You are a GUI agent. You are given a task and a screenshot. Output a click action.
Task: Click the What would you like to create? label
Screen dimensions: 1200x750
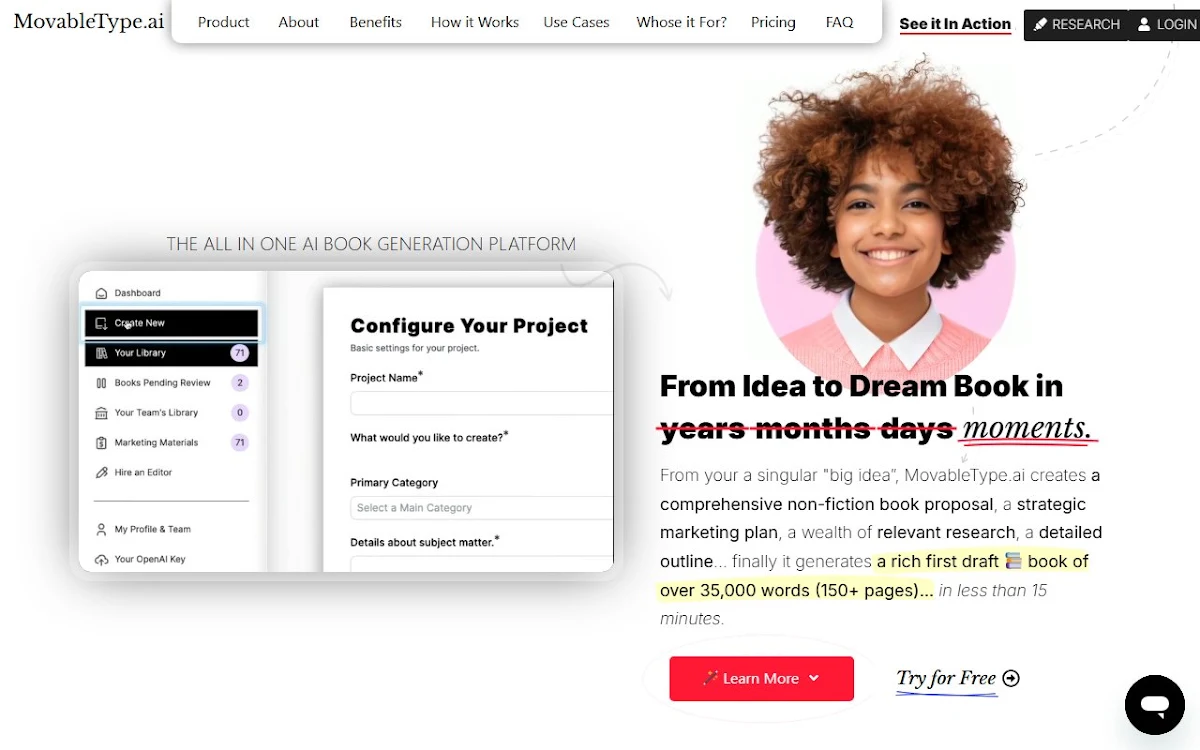pos(429,437)
